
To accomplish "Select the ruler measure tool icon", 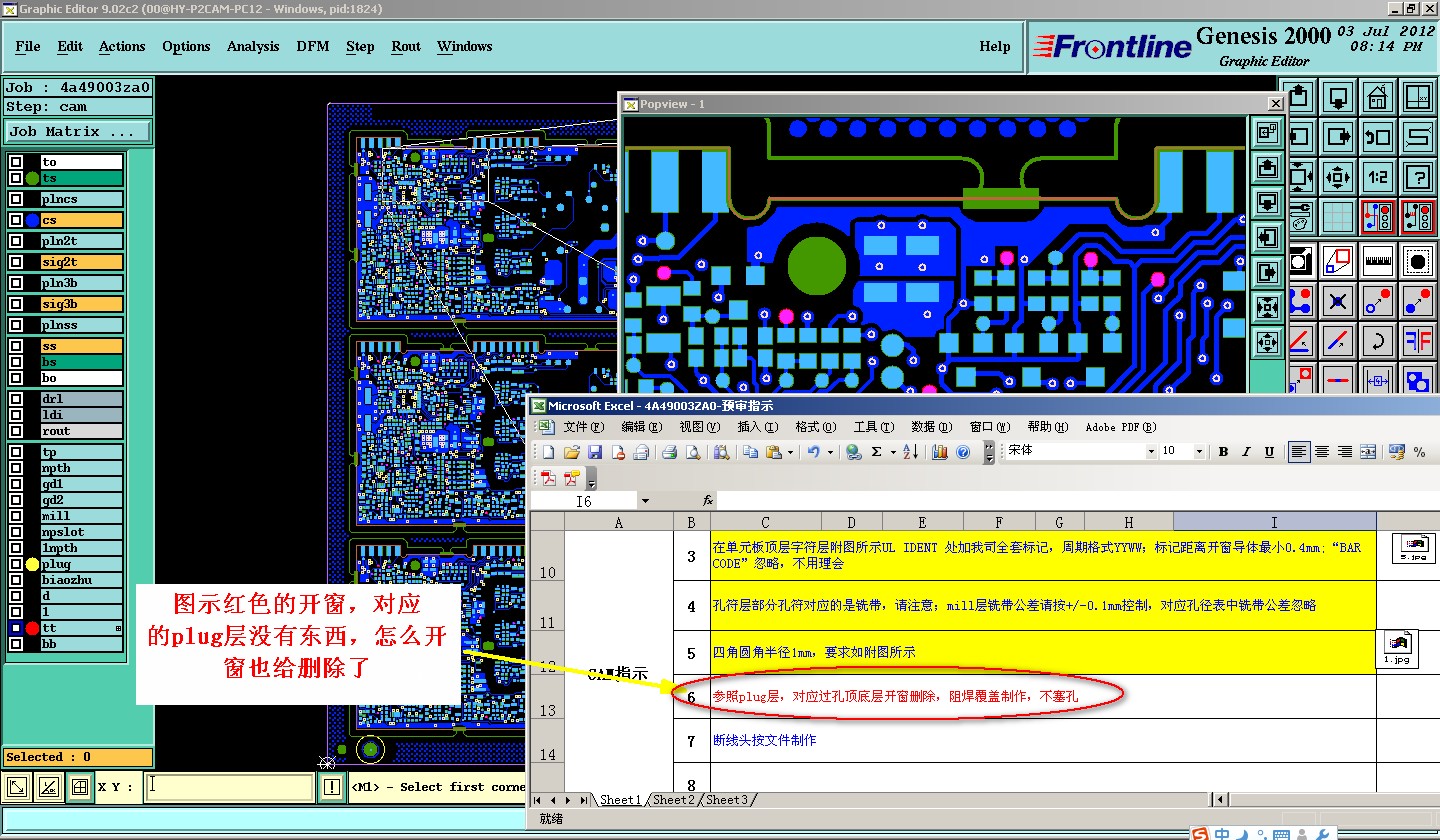I will pyautogui.click(x=1378, y=261).
